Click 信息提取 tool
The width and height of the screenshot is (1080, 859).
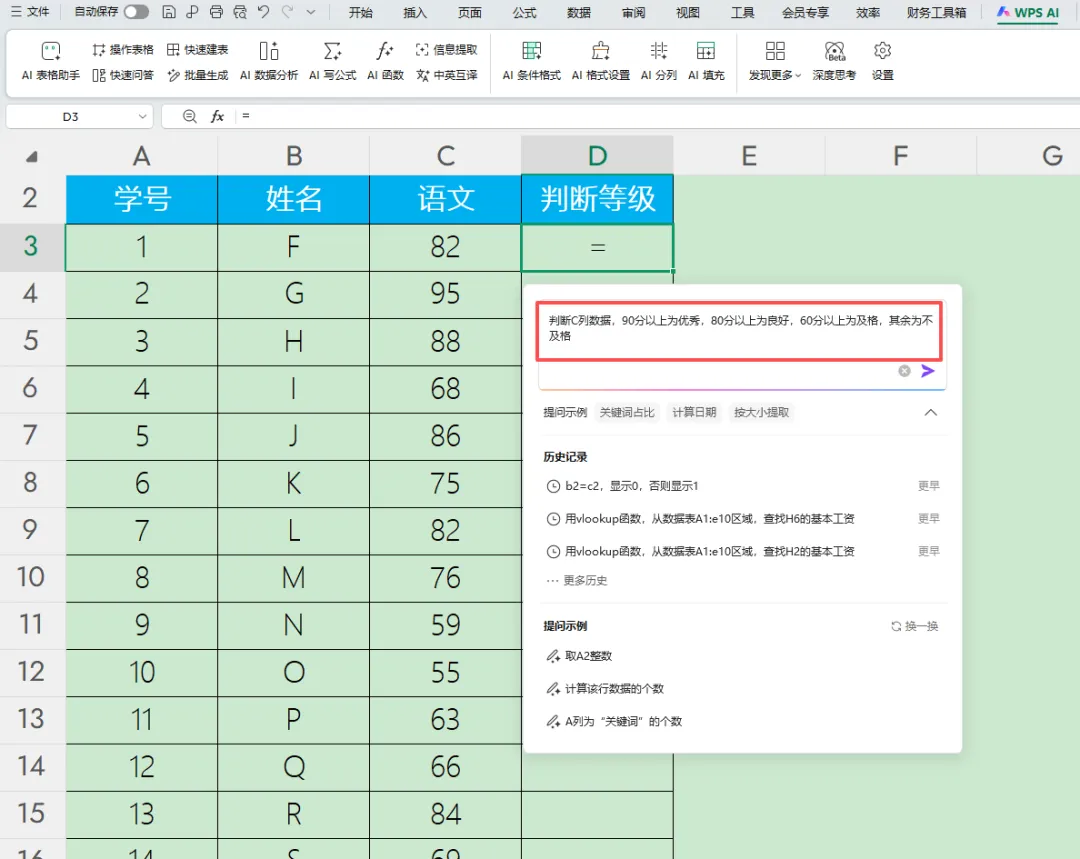[446, 50]
